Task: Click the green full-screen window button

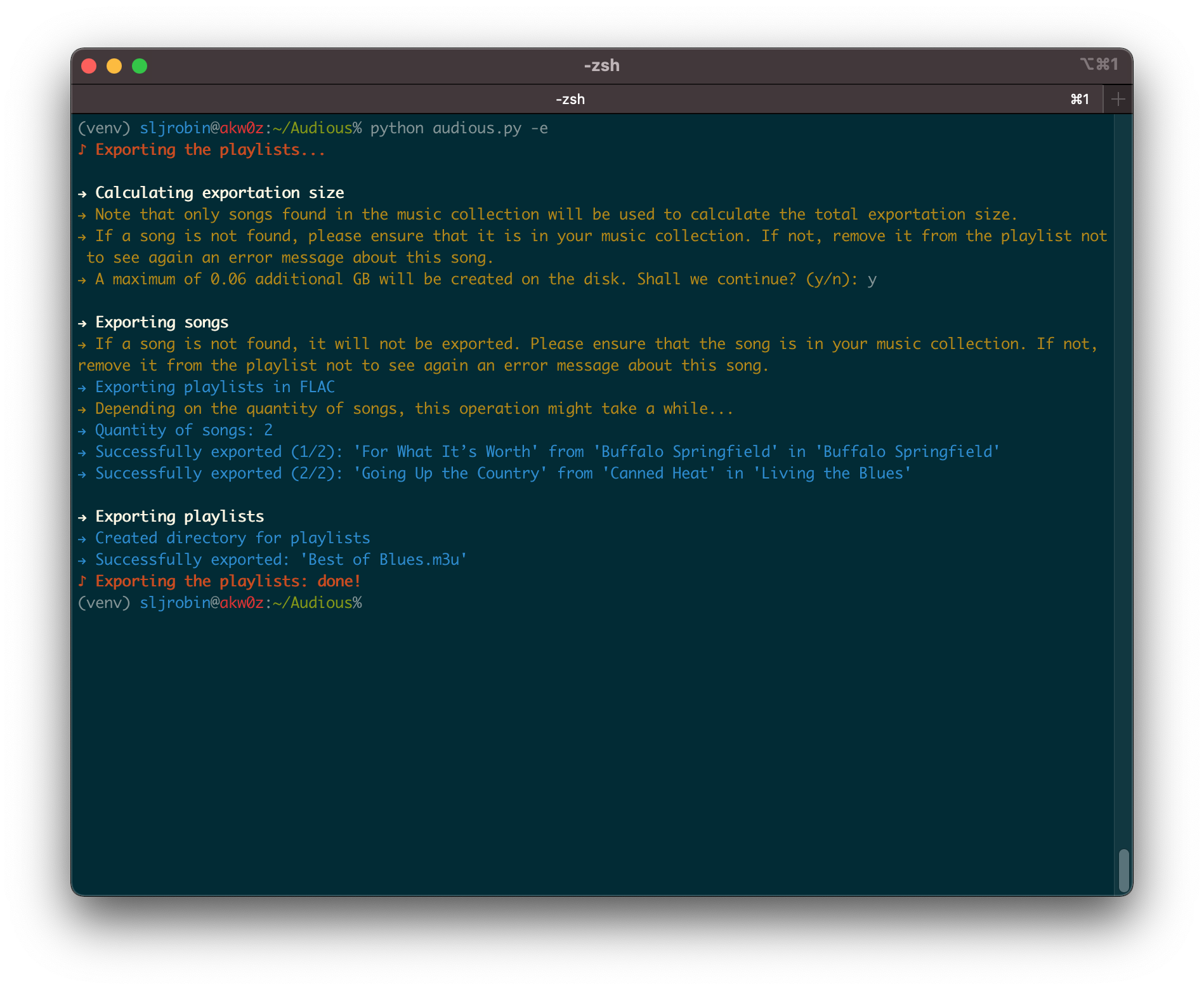Action: click(140, 66)
